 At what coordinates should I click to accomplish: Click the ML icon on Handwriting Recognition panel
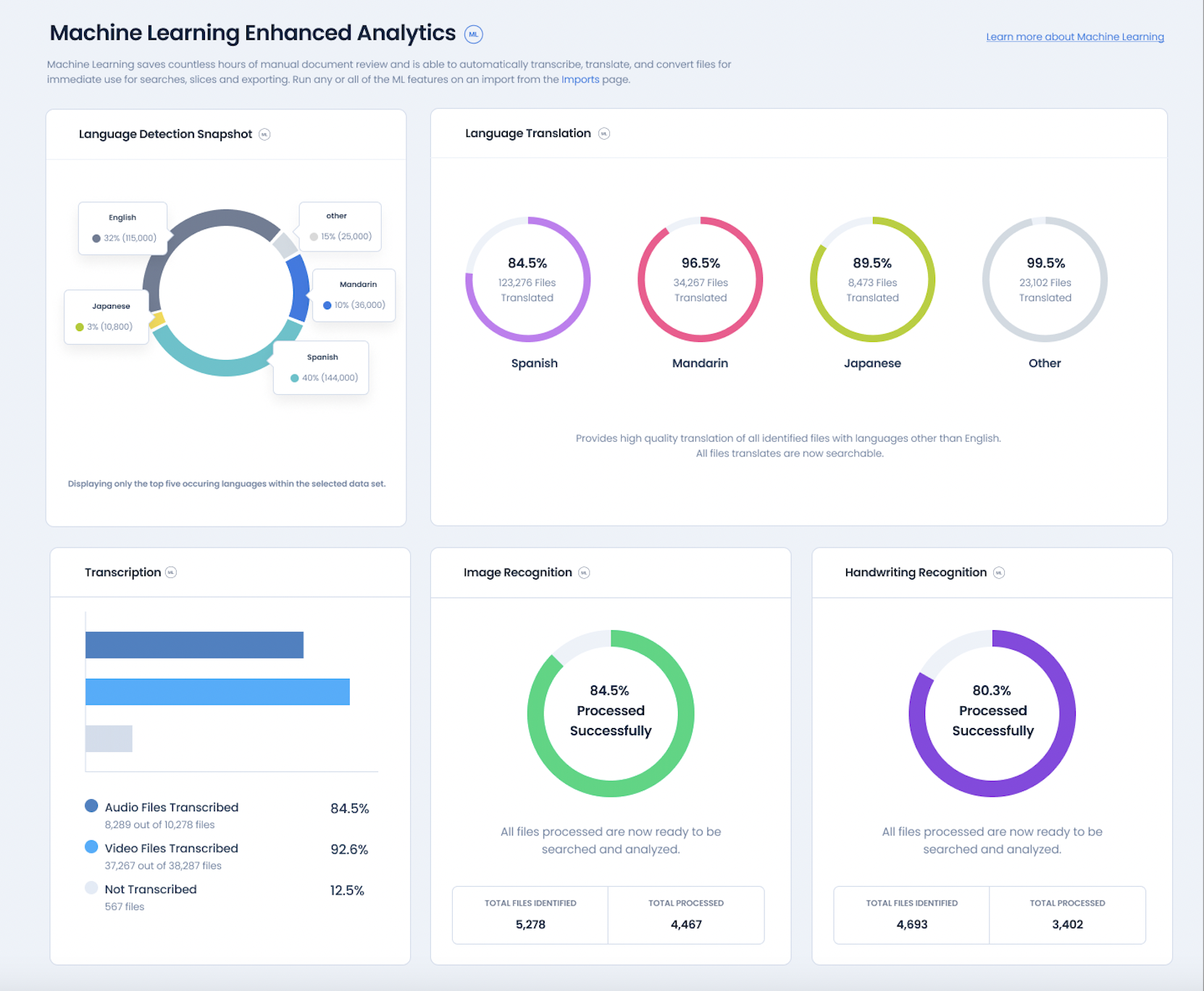click(999, 572)
